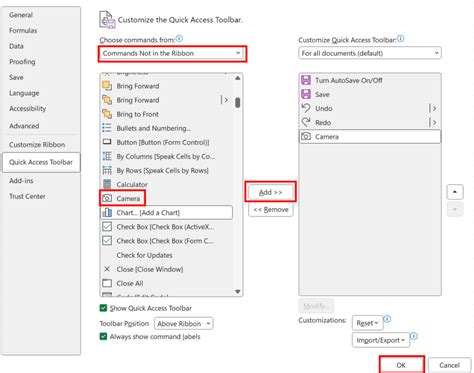Open the Reset dropdown
This screenshot has width=474, height=373.
click(x=368, y=323)
